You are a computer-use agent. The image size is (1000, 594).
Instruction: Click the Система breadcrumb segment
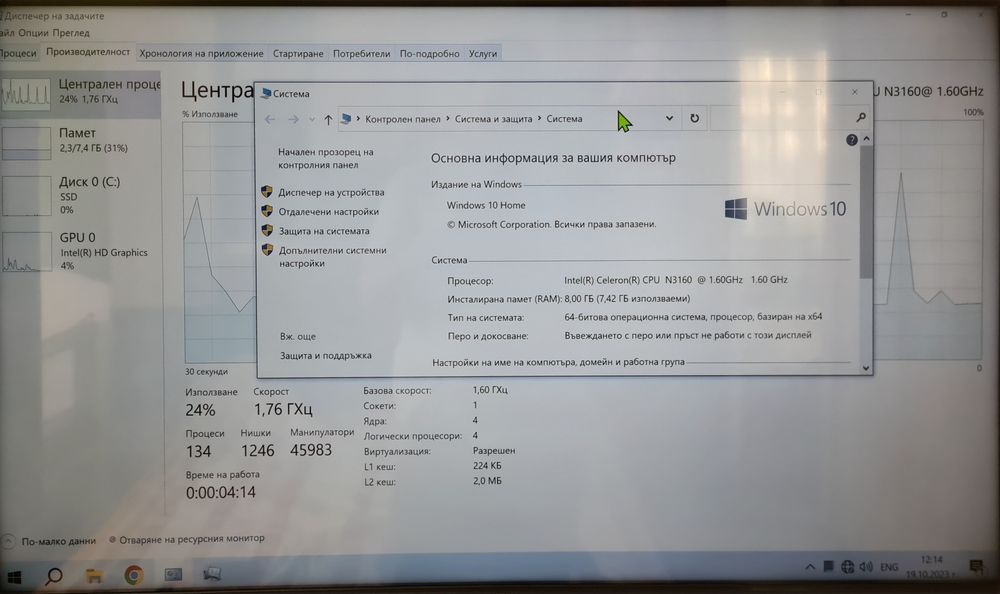point(564,119)
